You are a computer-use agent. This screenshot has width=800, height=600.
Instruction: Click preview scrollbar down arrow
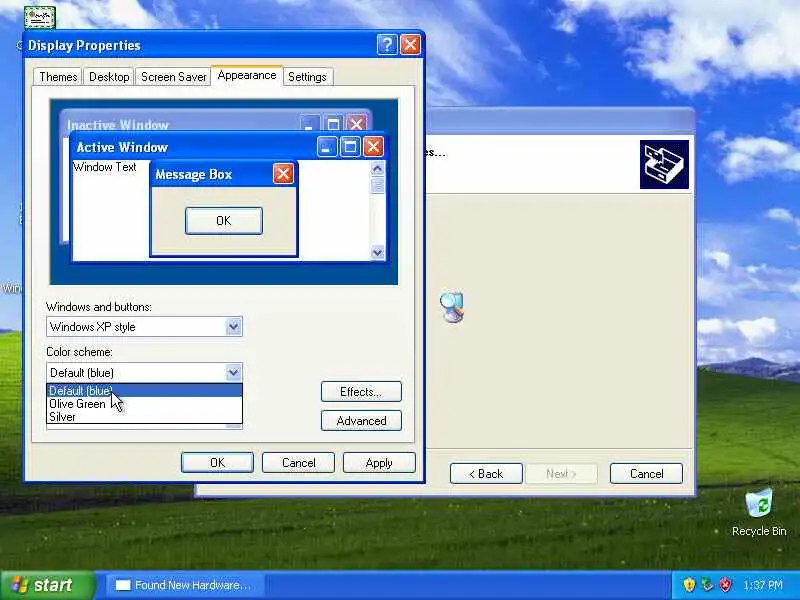click(378, 252)
